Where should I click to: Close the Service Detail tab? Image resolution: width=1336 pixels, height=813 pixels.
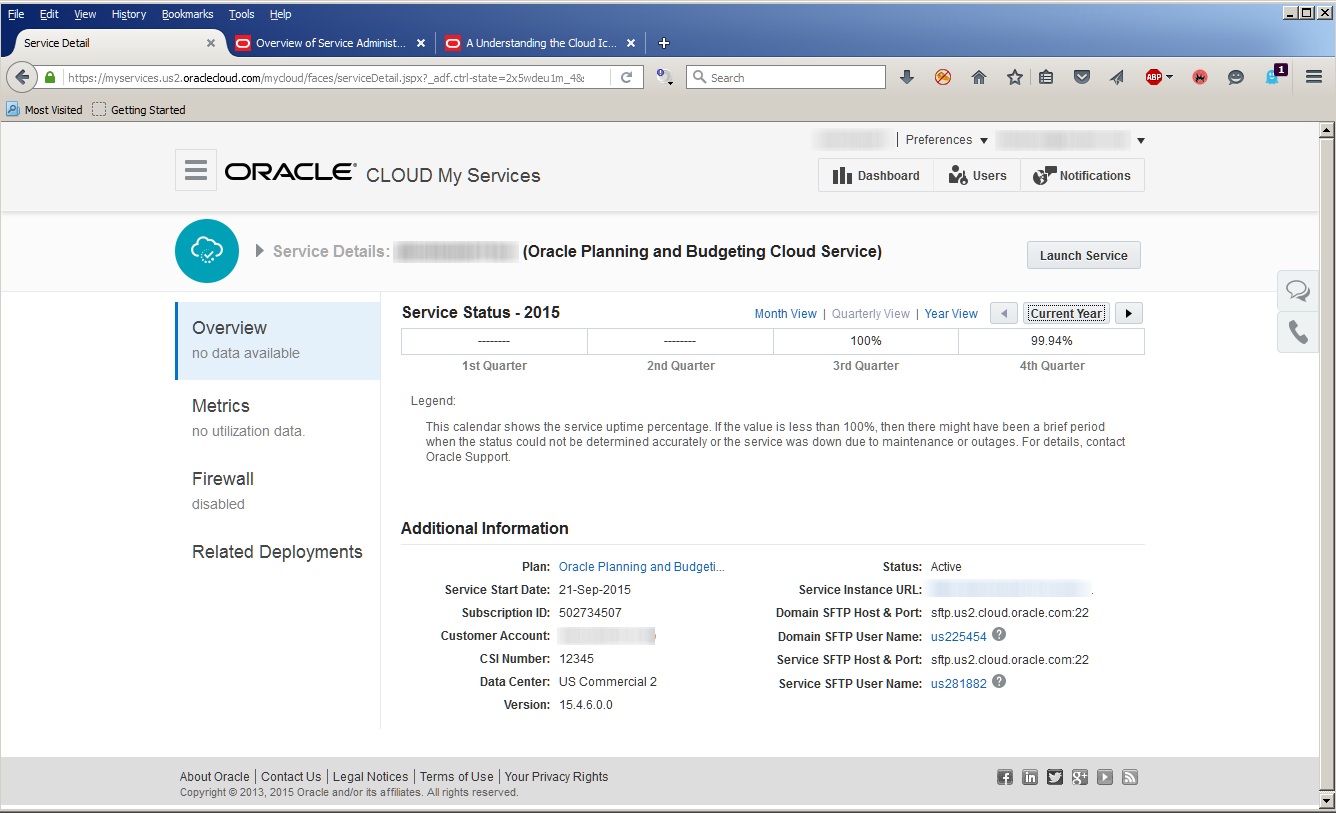[x=211, y=43]
